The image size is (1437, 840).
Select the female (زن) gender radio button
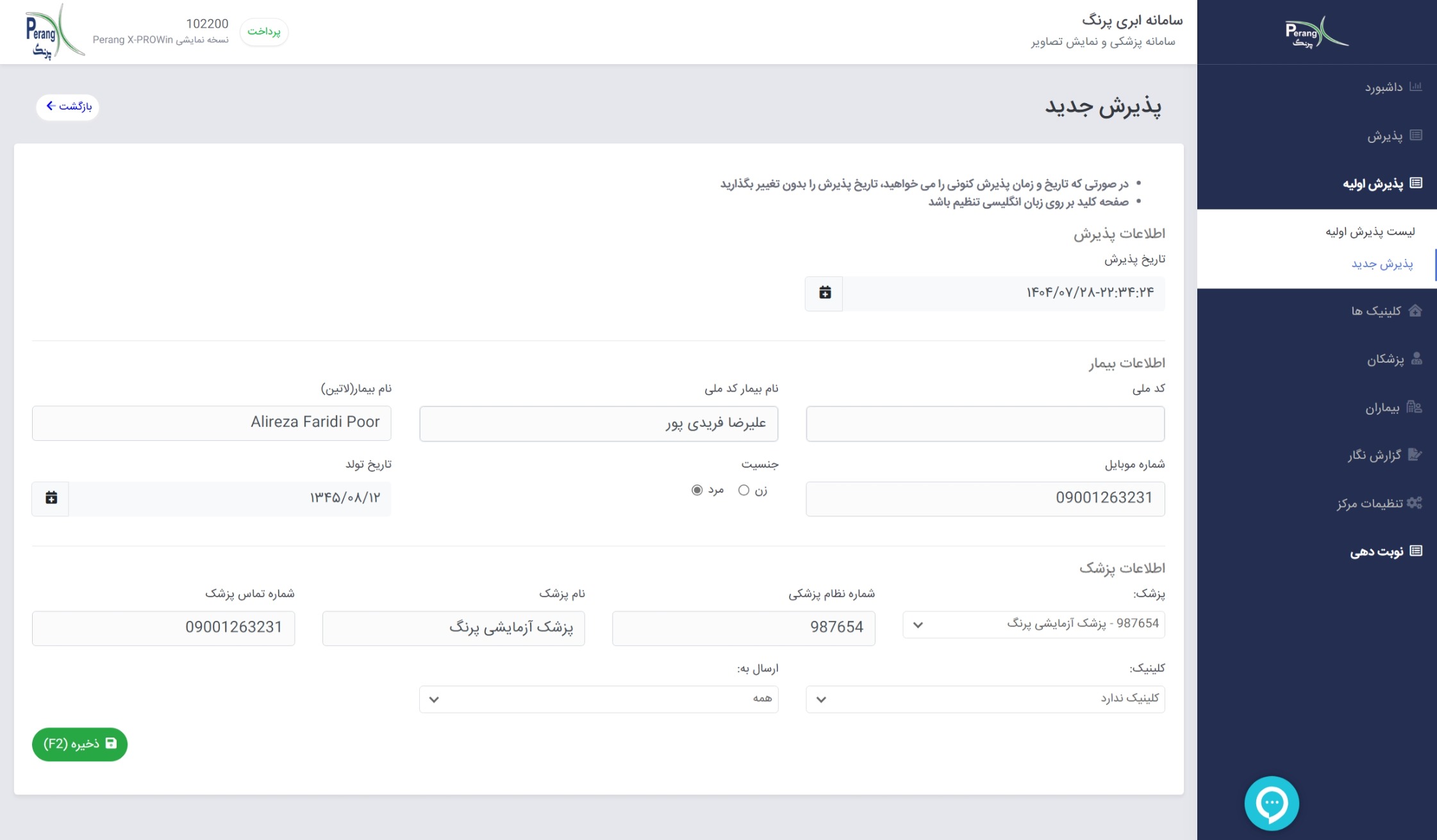point(743,490)
